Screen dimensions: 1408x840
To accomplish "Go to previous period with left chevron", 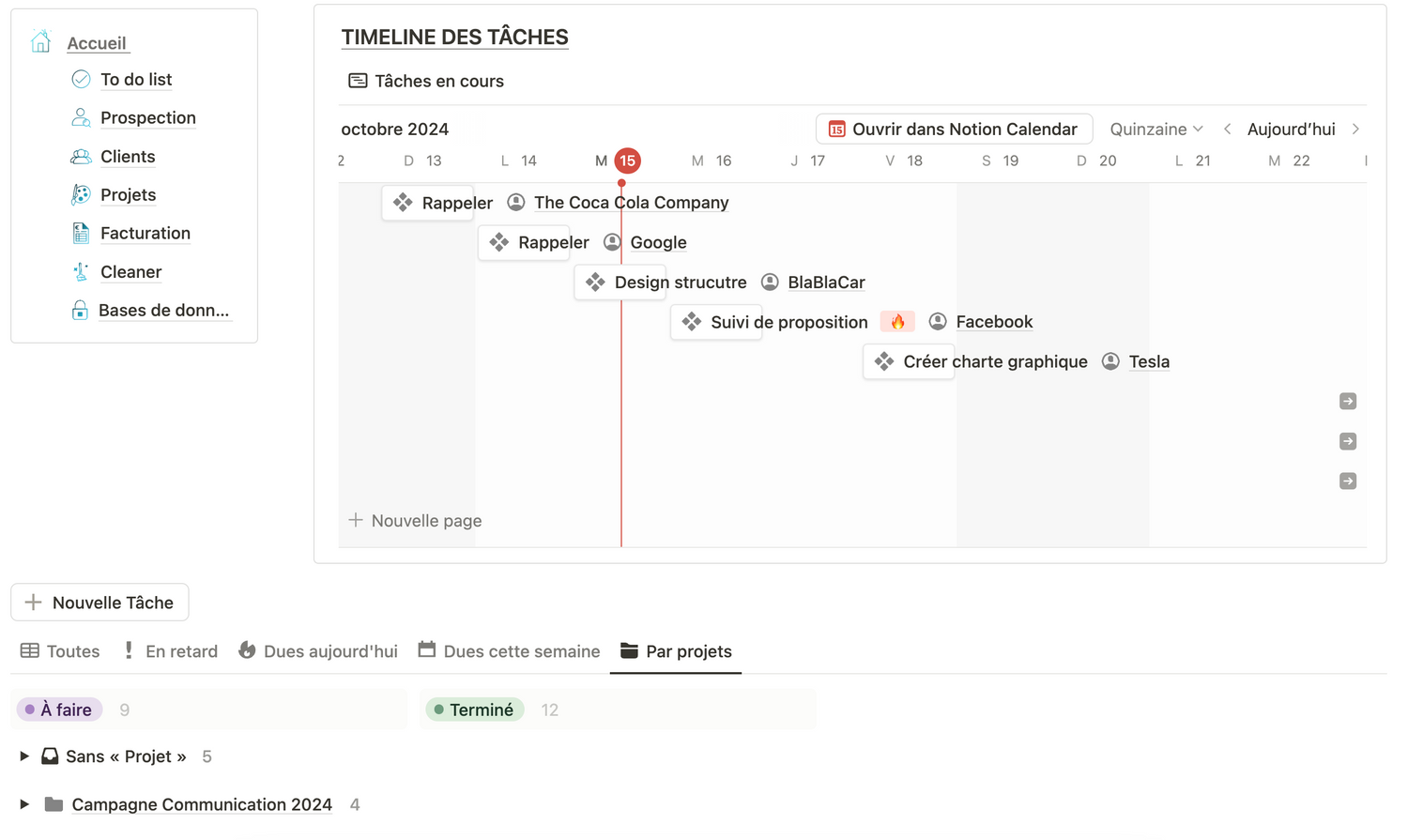I will (x=1227, y=130).
